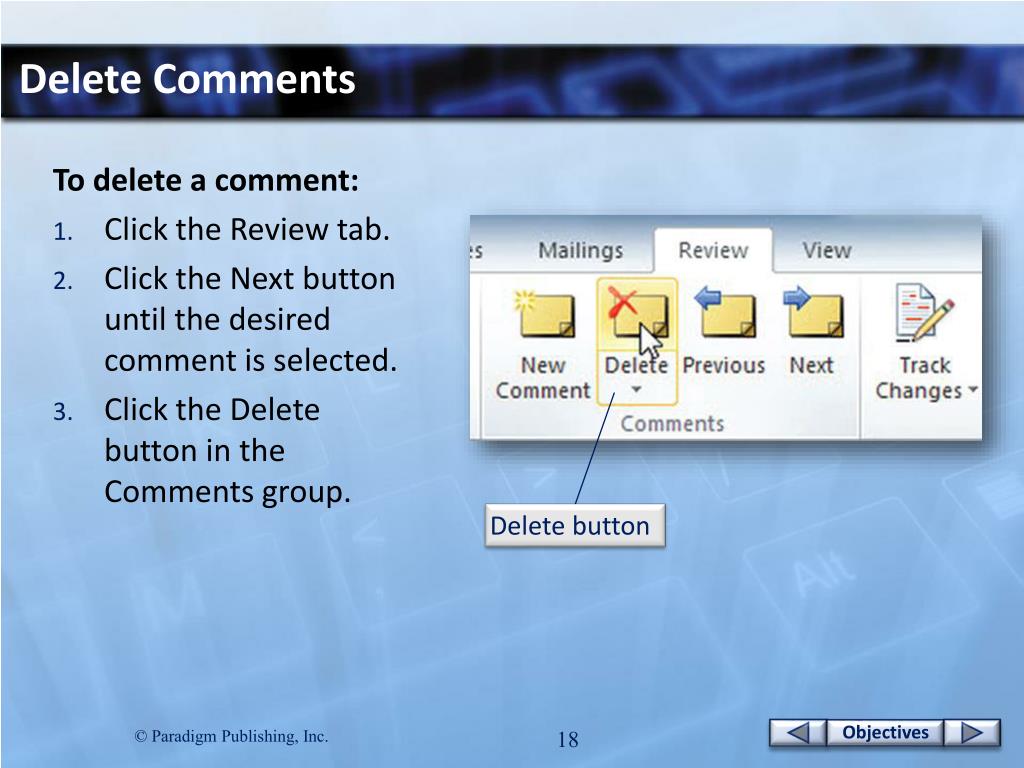The height and width of the screenshot is (768, 1024).
Task: Click the 'To delete a comment:' heading
Action: (x=206, y=180)
